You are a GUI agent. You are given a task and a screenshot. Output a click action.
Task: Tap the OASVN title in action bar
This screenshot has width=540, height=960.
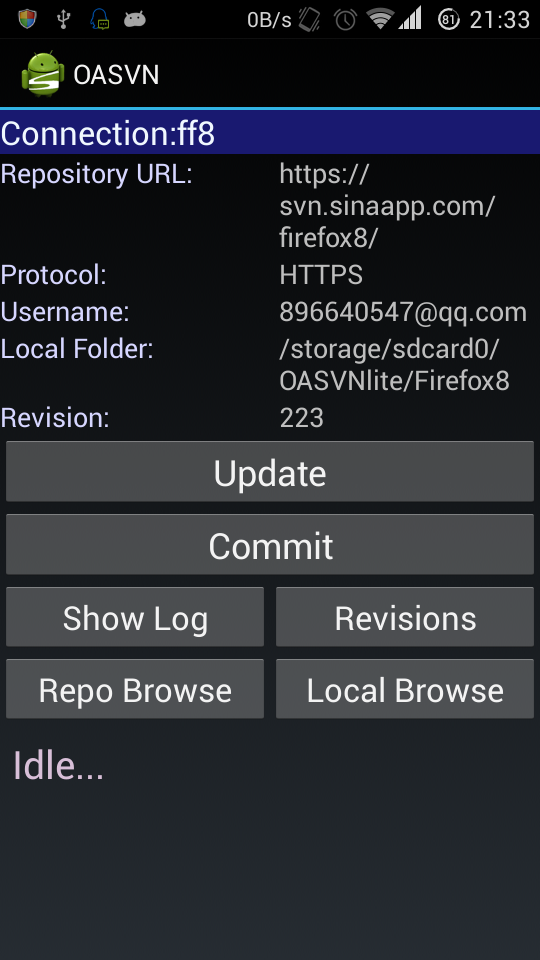116,75
